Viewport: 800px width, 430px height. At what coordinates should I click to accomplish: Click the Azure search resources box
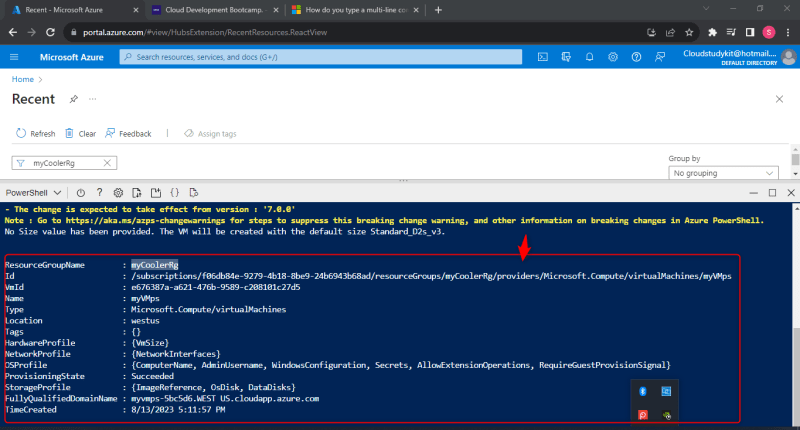pos(320,57)
